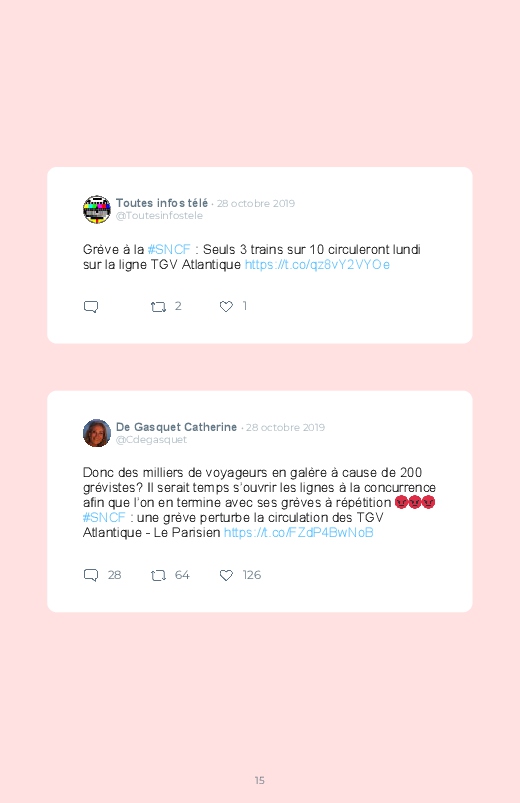Screen dimensions: 520x803
Task: Like the De Gasquet Catherine tweet
Action: pos(226,576)
